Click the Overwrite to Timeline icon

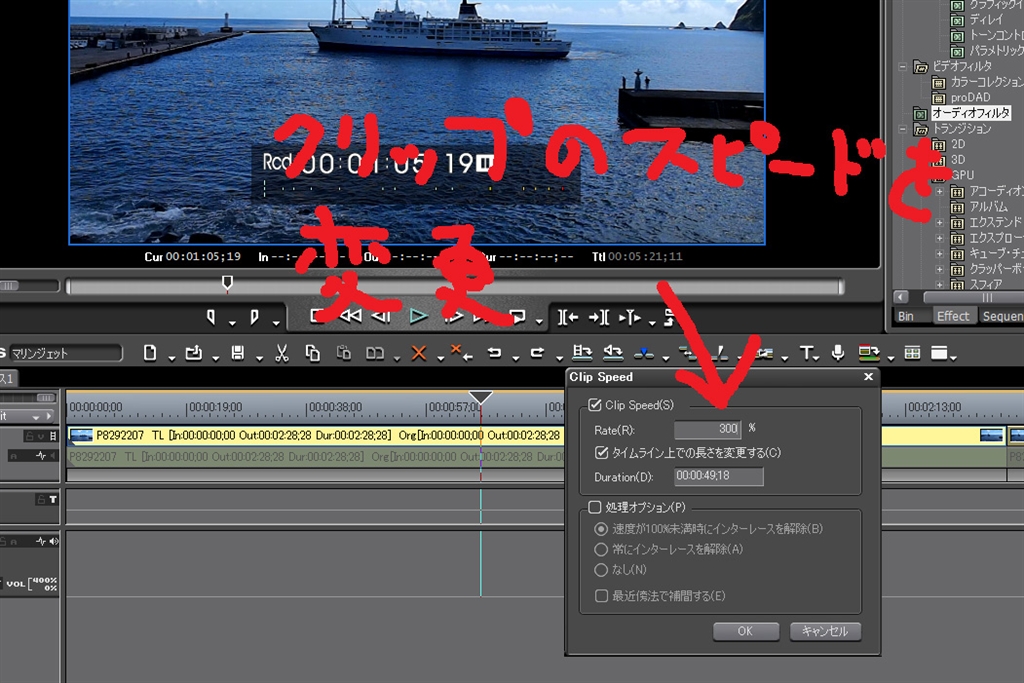613,353
